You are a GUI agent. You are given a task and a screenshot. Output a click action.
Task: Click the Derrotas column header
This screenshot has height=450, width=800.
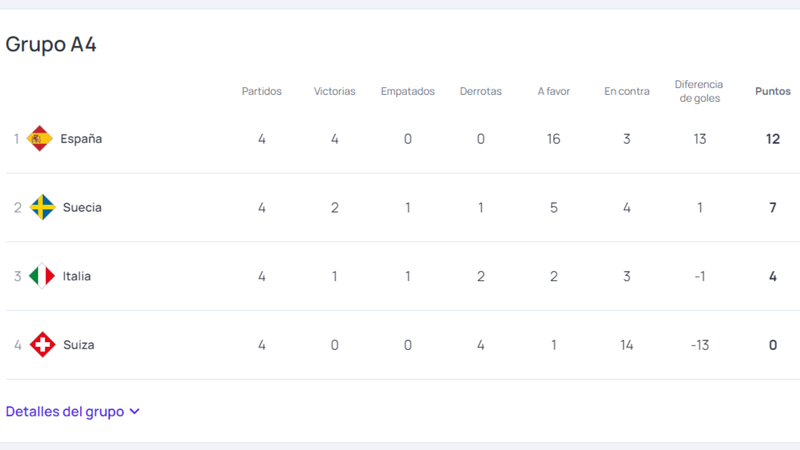point(481,91)
